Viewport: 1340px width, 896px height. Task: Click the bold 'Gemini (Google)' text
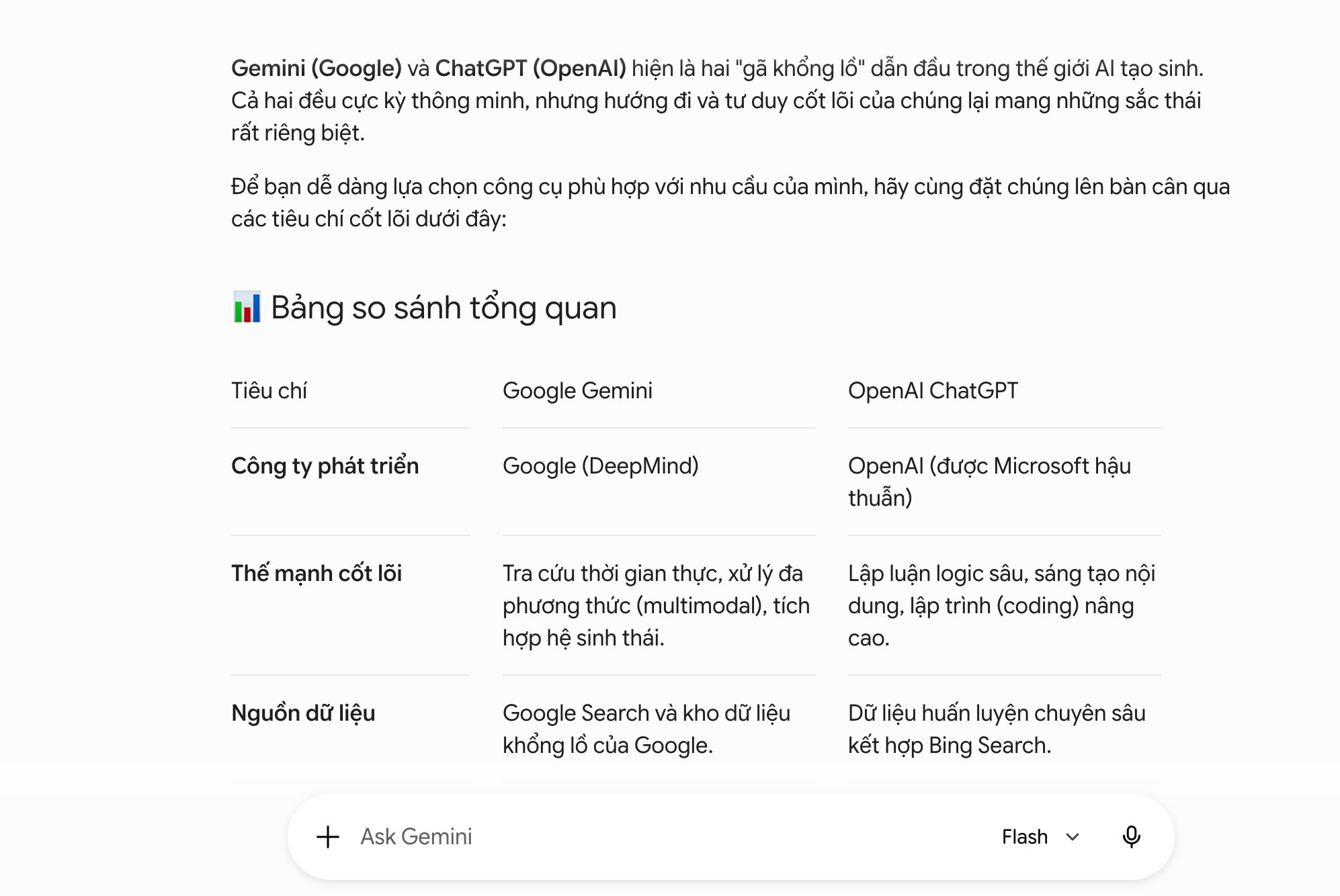(317, 69)
